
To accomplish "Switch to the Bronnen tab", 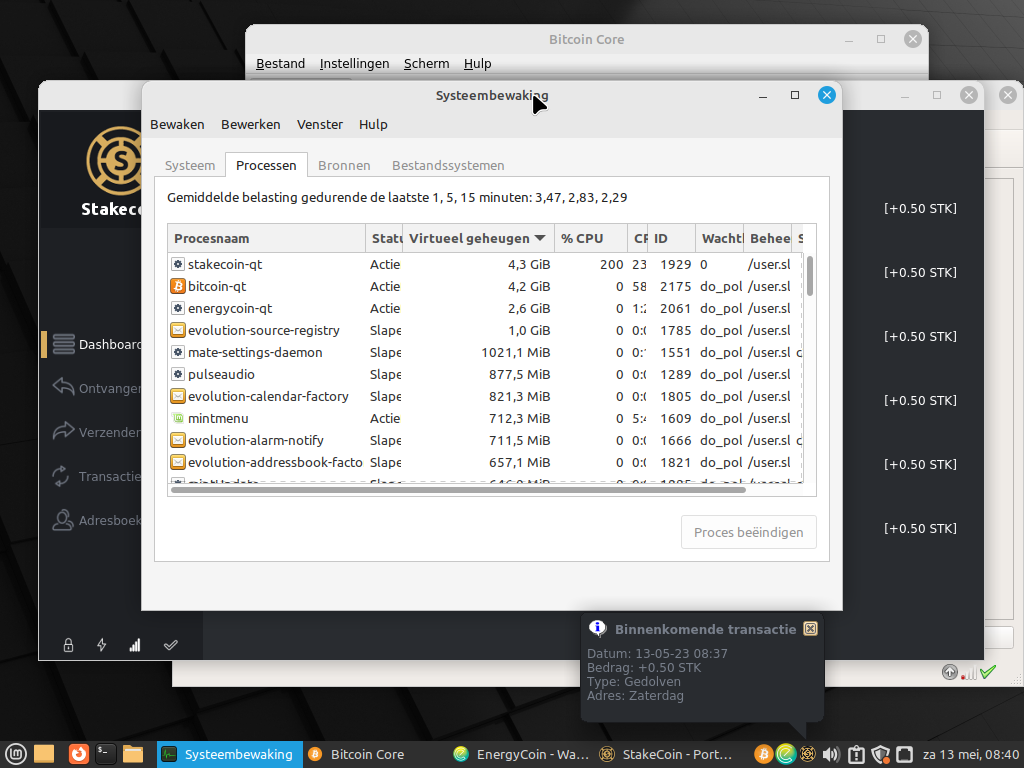I will coord(344,165).
